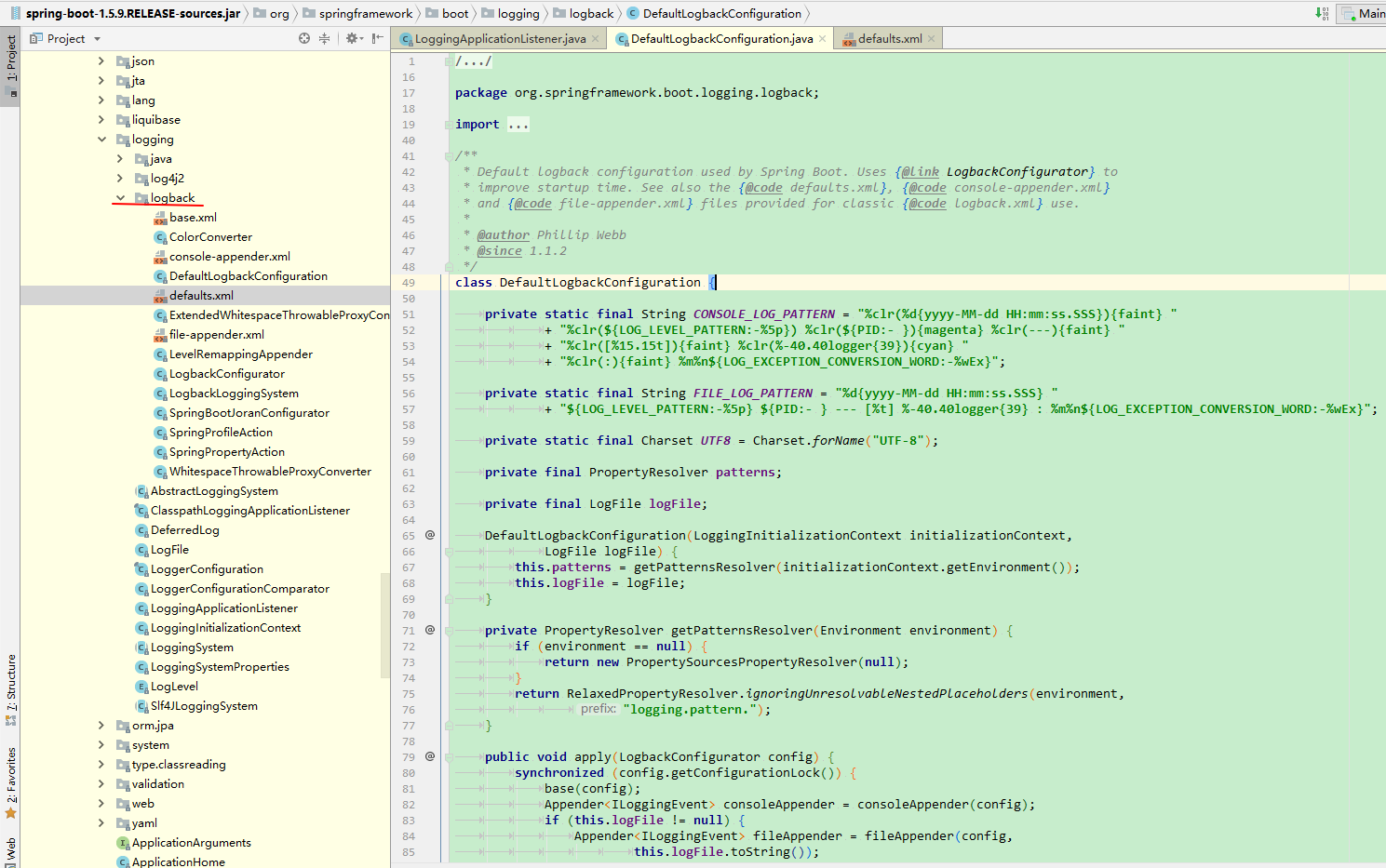Toggle the 2: Favorites side tool window
Image resolution: width=1386 pixels, height=868 pixels.
[10, 782]
